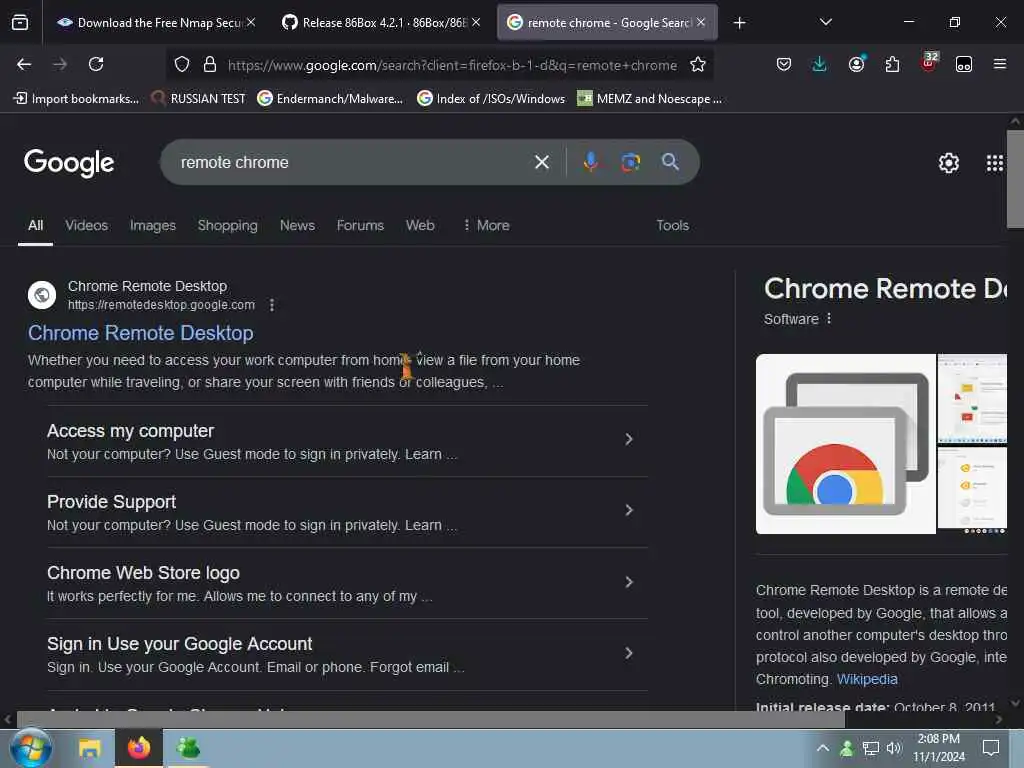Click the remote chrome search input
Screen dimensions: 1024x768
click(x=353, y=162)
